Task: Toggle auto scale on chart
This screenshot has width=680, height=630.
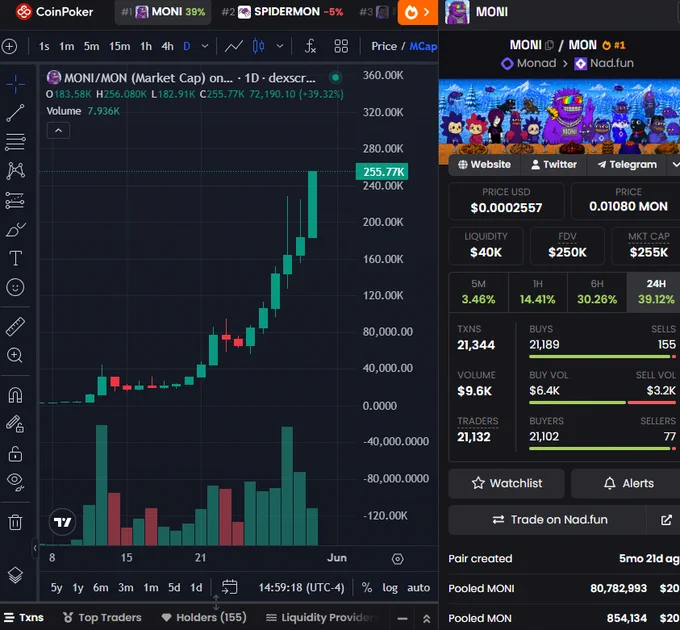Action: click(418, 588)
